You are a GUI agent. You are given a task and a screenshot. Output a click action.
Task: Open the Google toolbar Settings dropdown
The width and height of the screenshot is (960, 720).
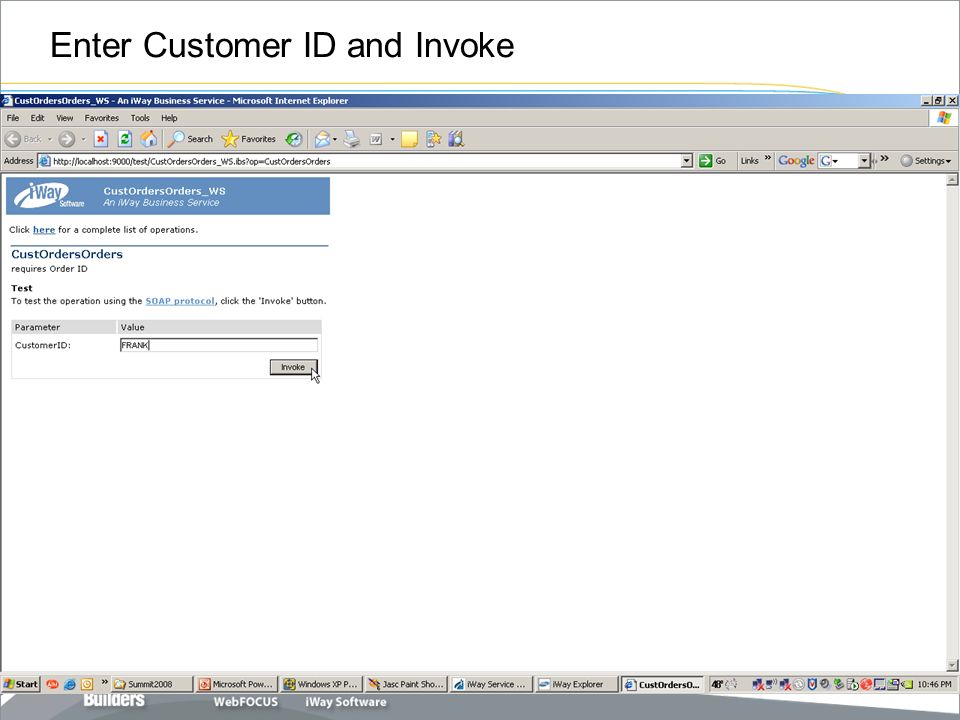(x=926, y=160)
